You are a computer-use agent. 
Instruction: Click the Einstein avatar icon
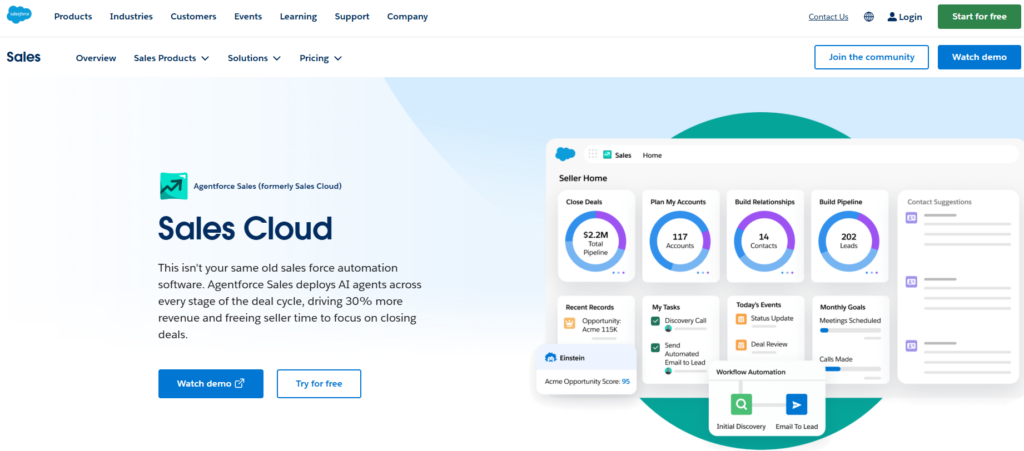click(x=551, y=358)
